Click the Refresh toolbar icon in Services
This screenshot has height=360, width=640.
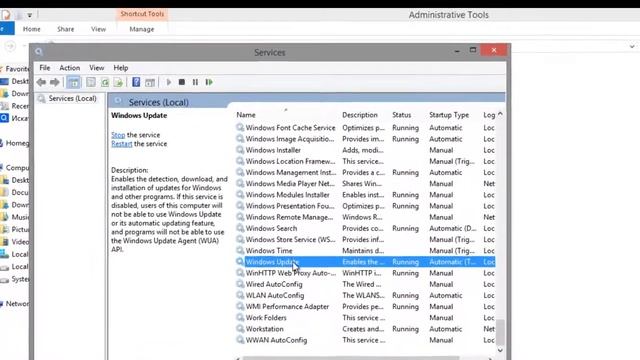pos(105,82)
